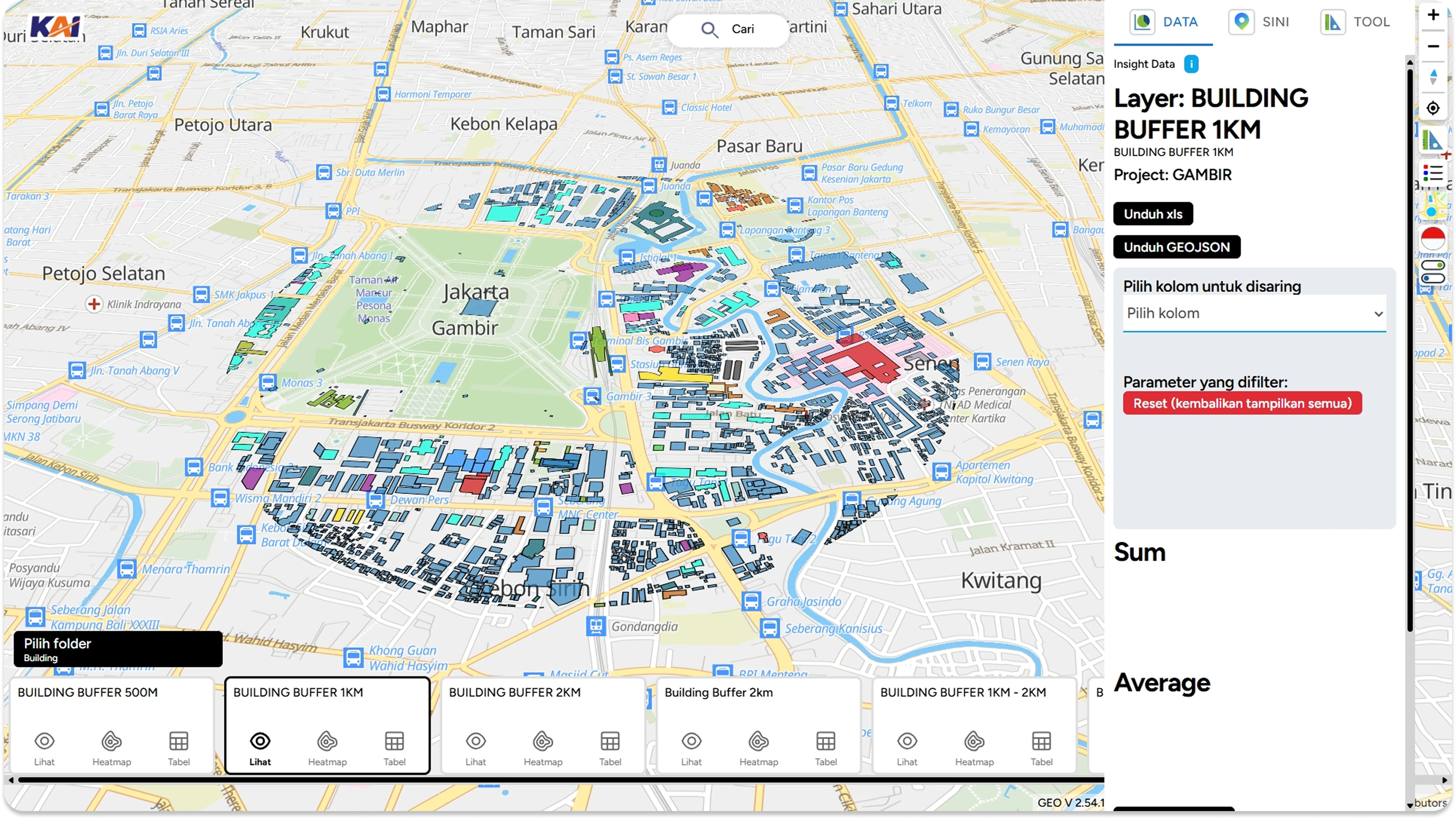The image size is (1456, 819).
Task: Click the Project: GAMBIR text
Action: tap(1172, 175)
